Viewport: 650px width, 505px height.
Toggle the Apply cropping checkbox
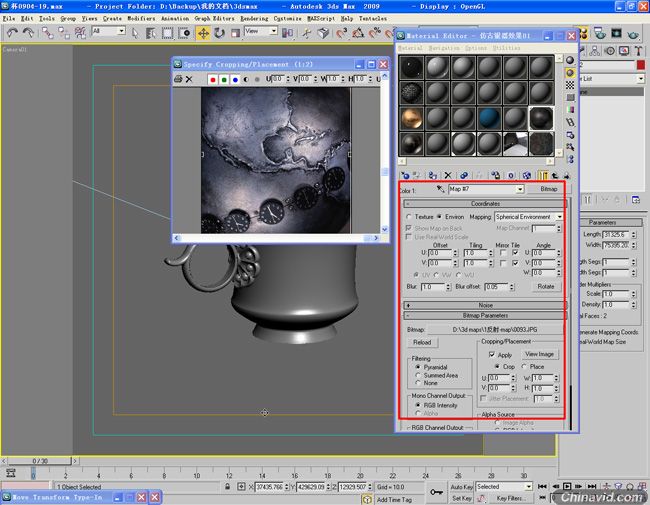492,354
